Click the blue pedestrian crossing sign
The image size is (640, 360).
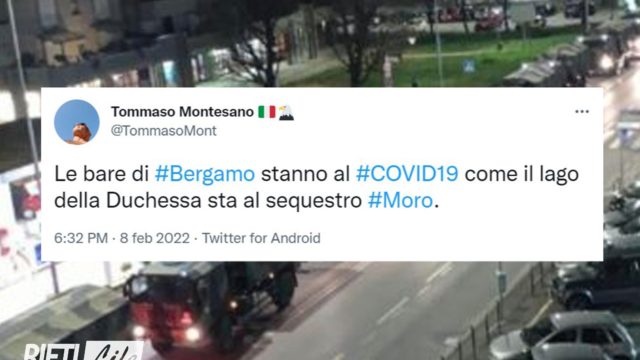coord(469,67)
